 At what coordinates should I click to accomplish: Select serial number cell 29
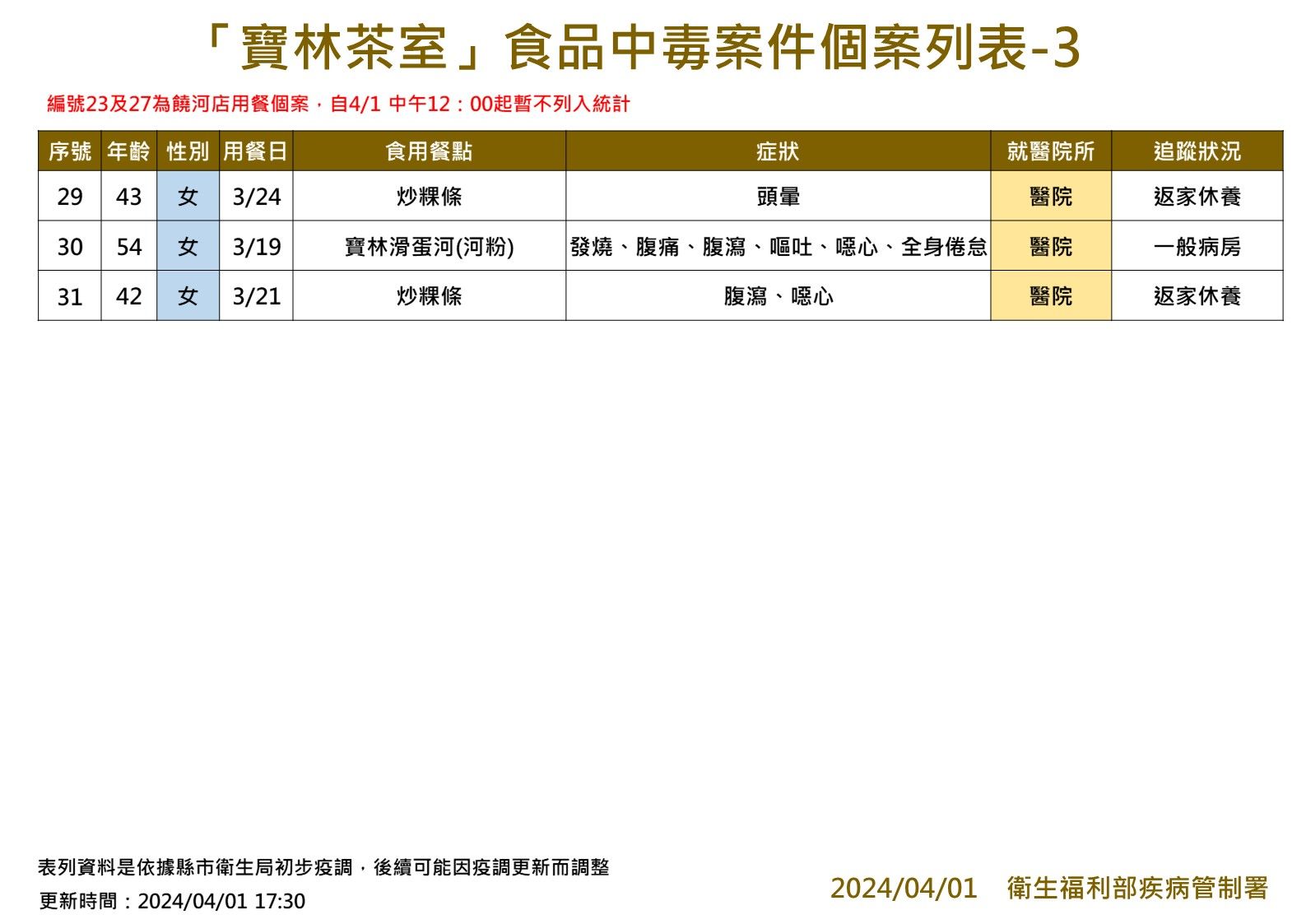[x=70, y=196]
